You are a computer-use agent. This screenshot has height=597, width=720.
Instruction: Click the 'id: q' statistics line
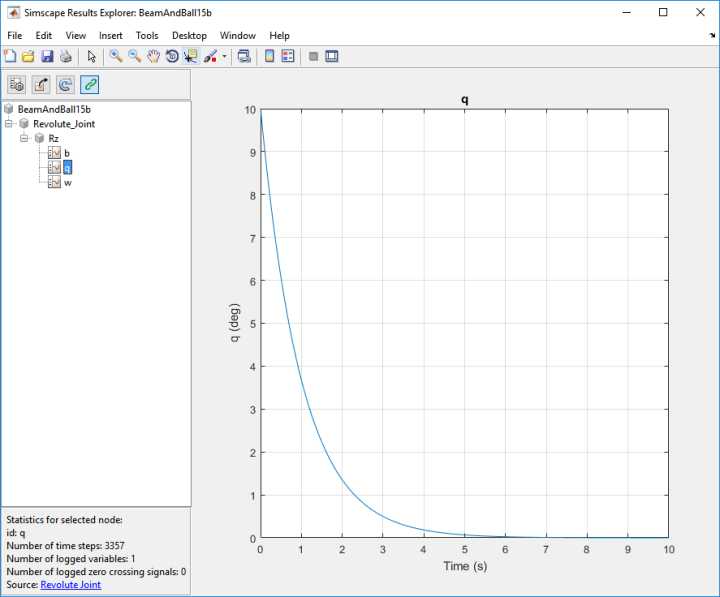[x=16, y=533]
